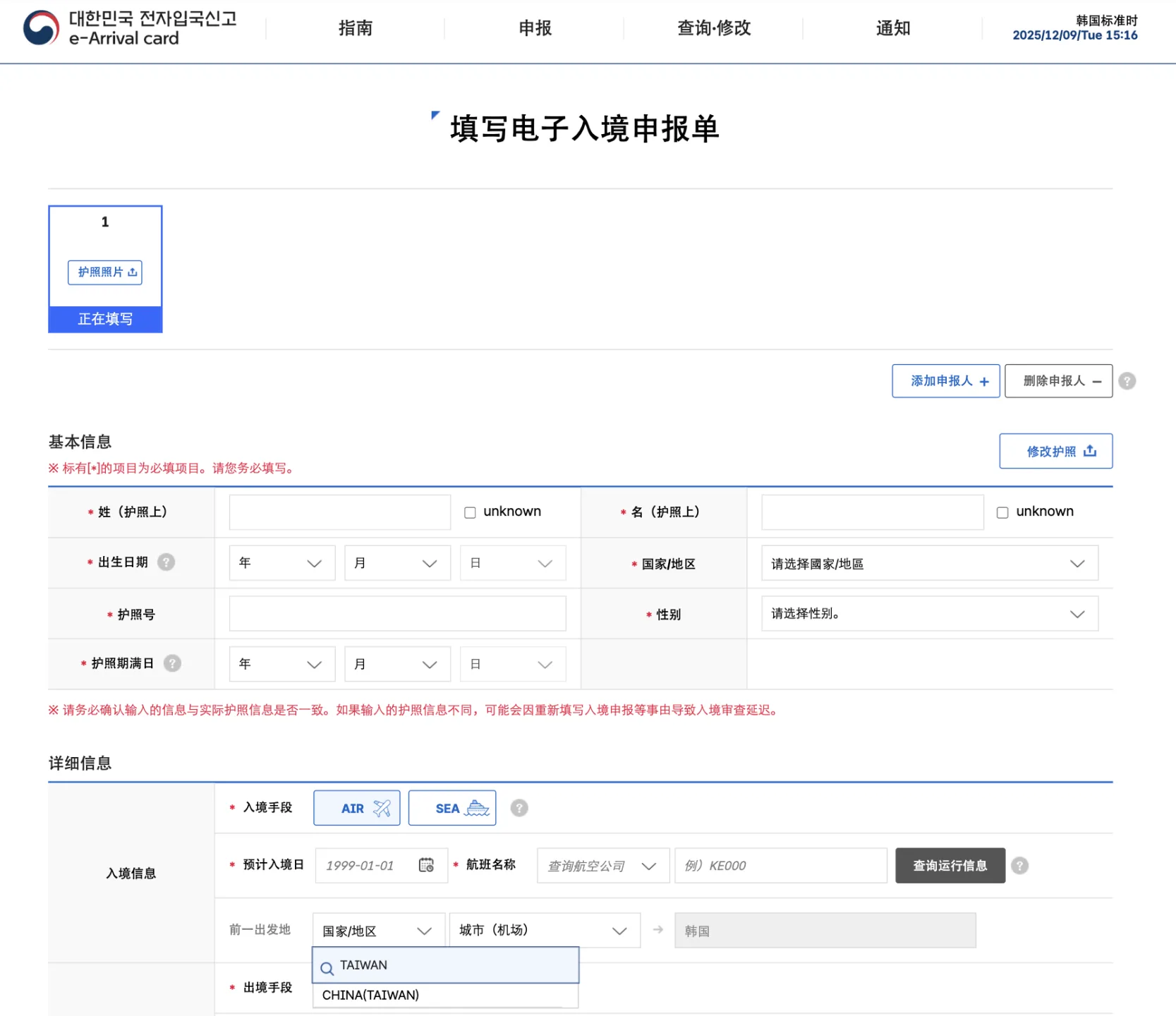Screen dimensions: 1176x1016
Task: Open the 申报 menu
Action: point(534,28)
